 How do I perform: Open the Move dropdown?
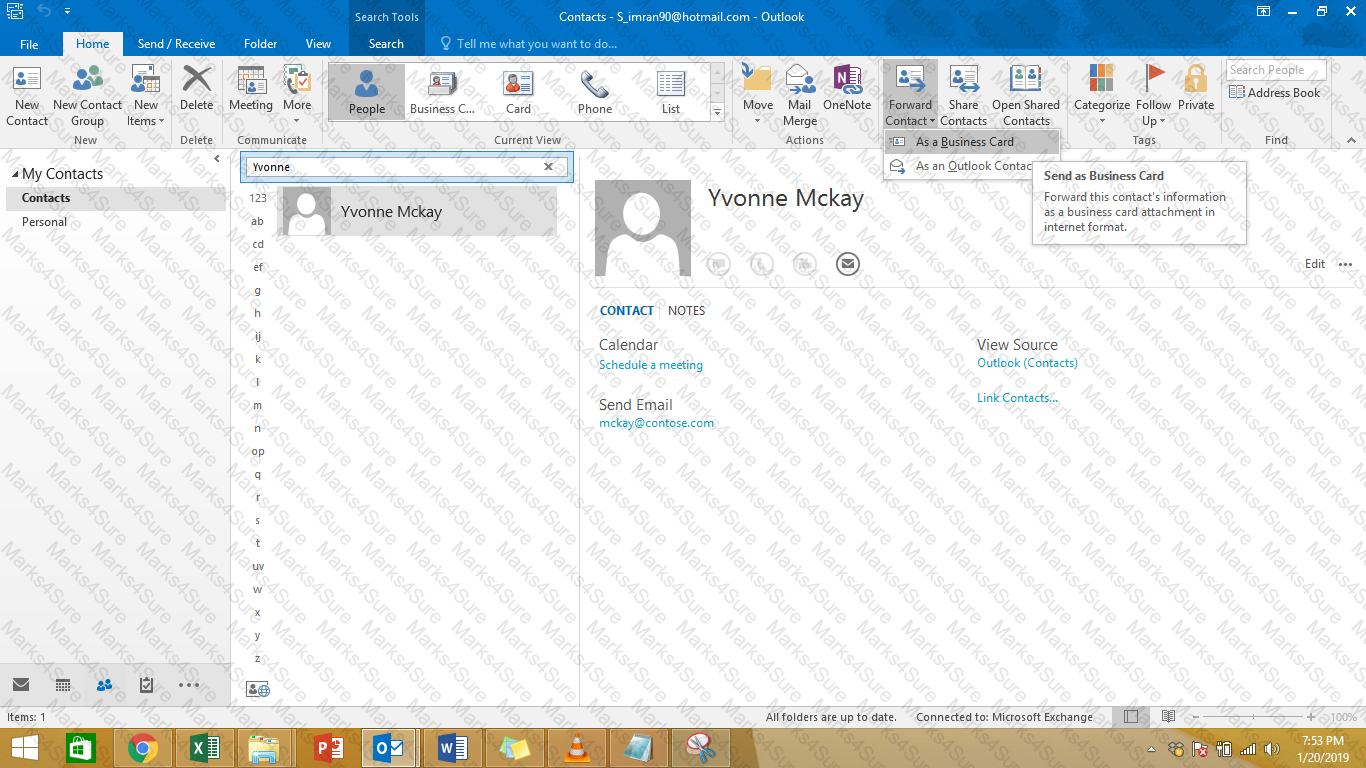point(758,96)
